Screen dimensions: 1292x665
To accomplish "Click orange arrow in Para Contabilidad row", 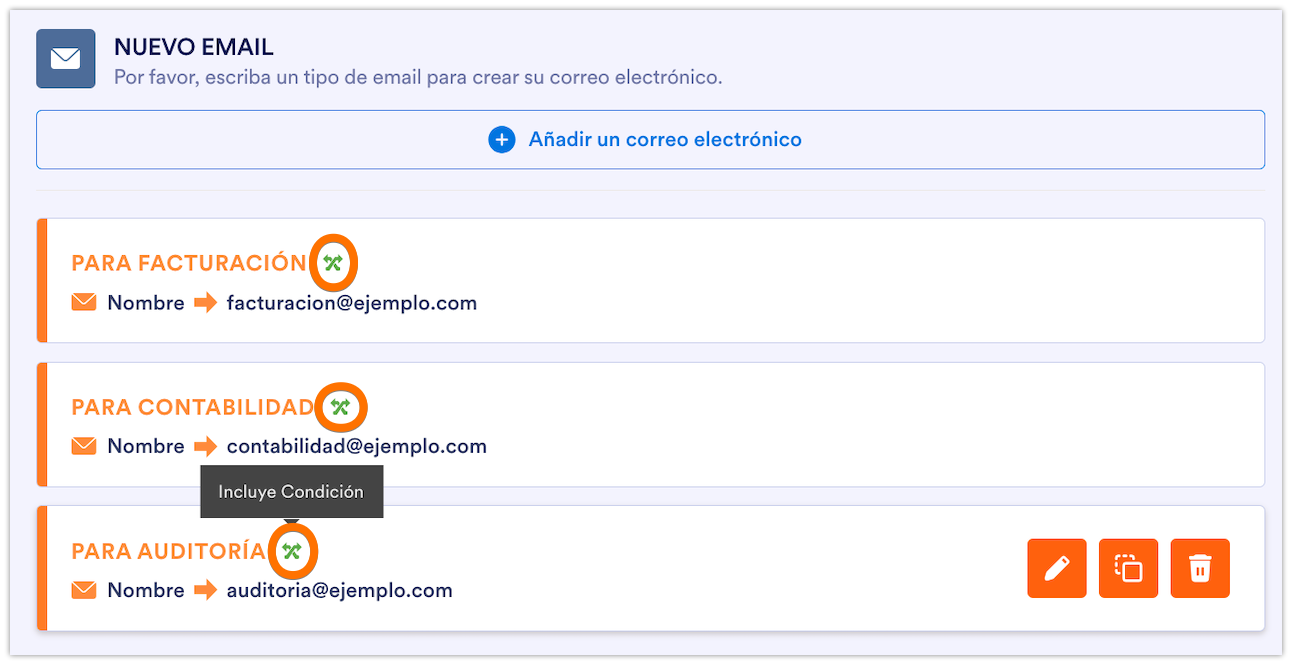I will pyautogui.click(x=206, y=446).
